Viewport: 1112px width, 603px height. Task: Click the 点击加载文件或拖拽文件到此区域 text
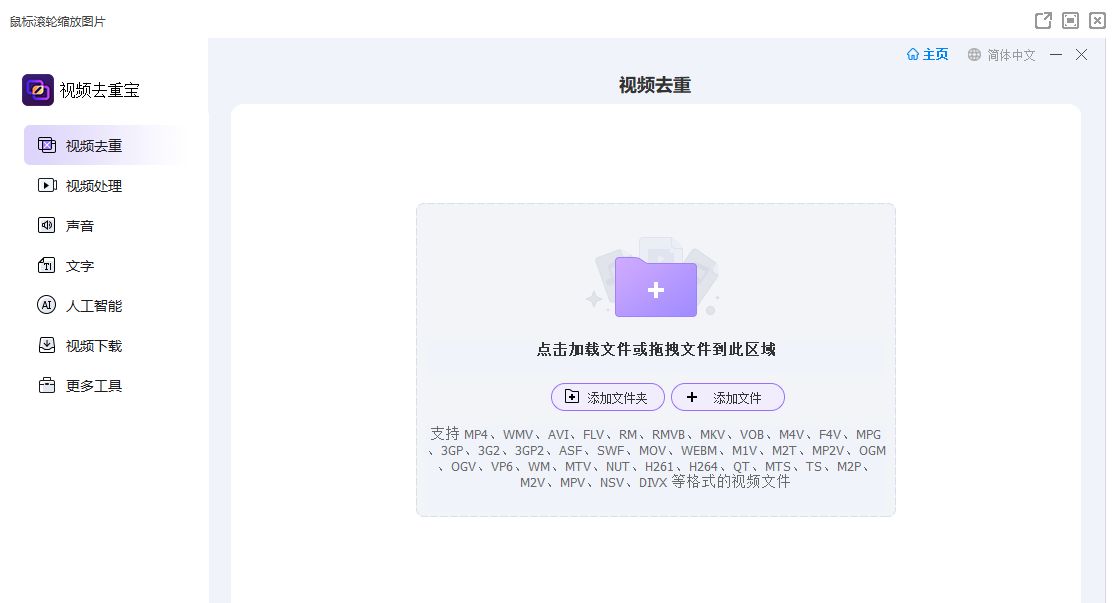click(656, 349)
